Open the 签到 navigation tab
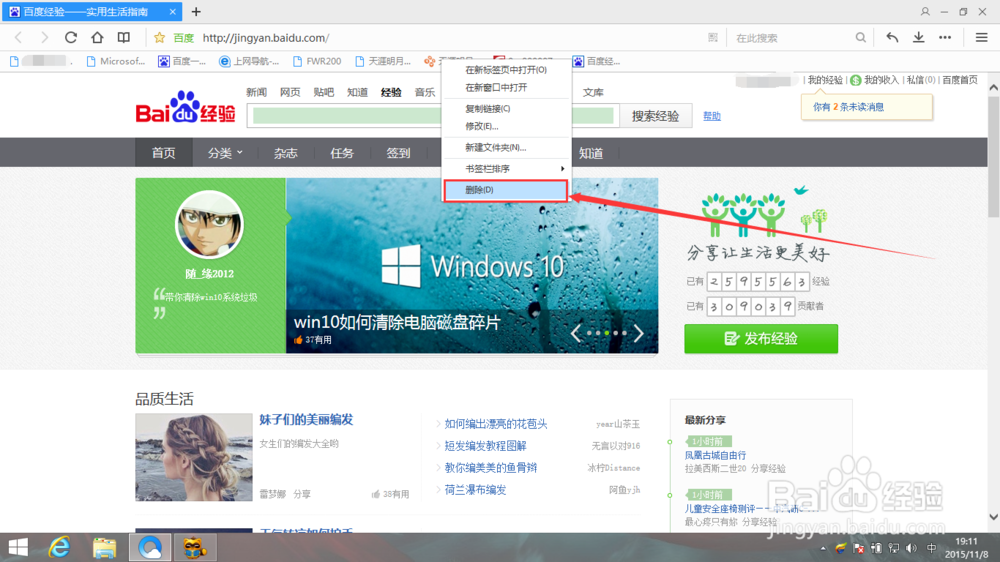This screenshot has width=1000, height=562. [x=398, y=153]
